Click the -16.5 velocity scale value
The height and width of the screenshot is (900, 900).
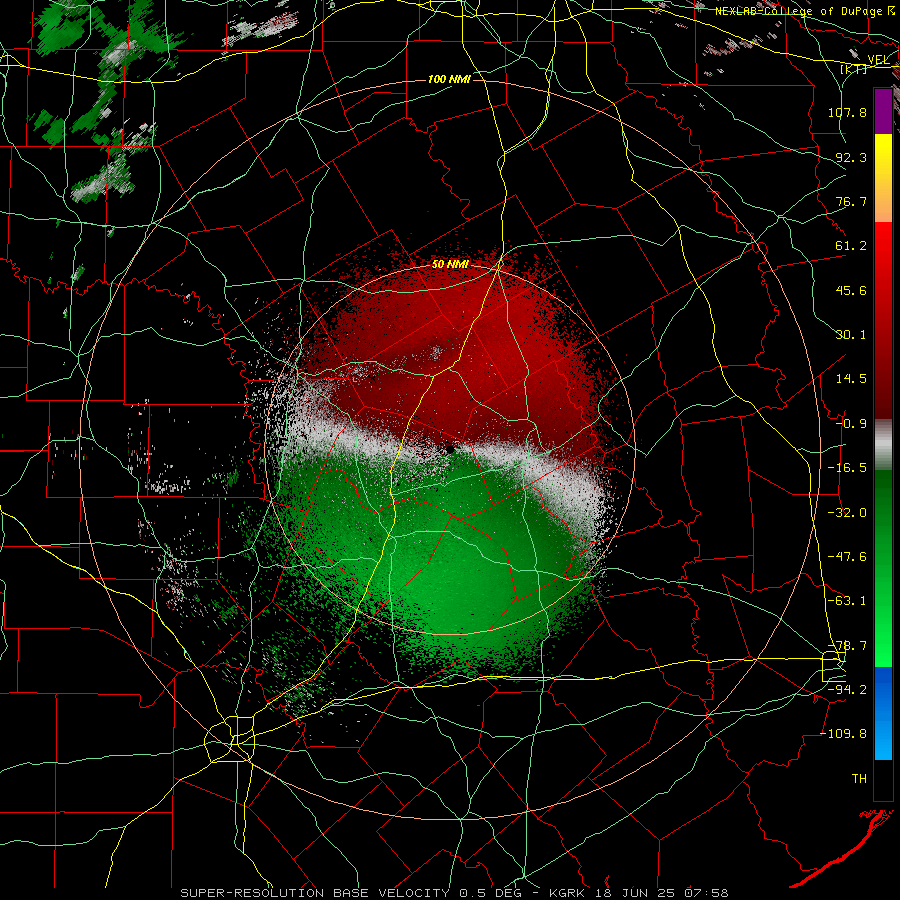847,468
